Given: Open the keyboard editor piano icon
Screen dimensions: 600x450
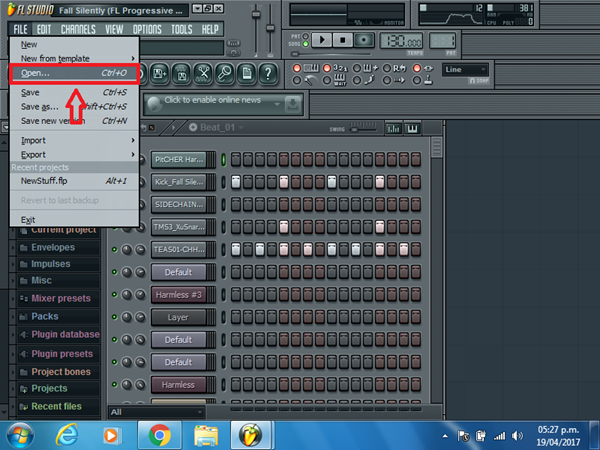Looking at the screenshot, I should tap(412, 129).
